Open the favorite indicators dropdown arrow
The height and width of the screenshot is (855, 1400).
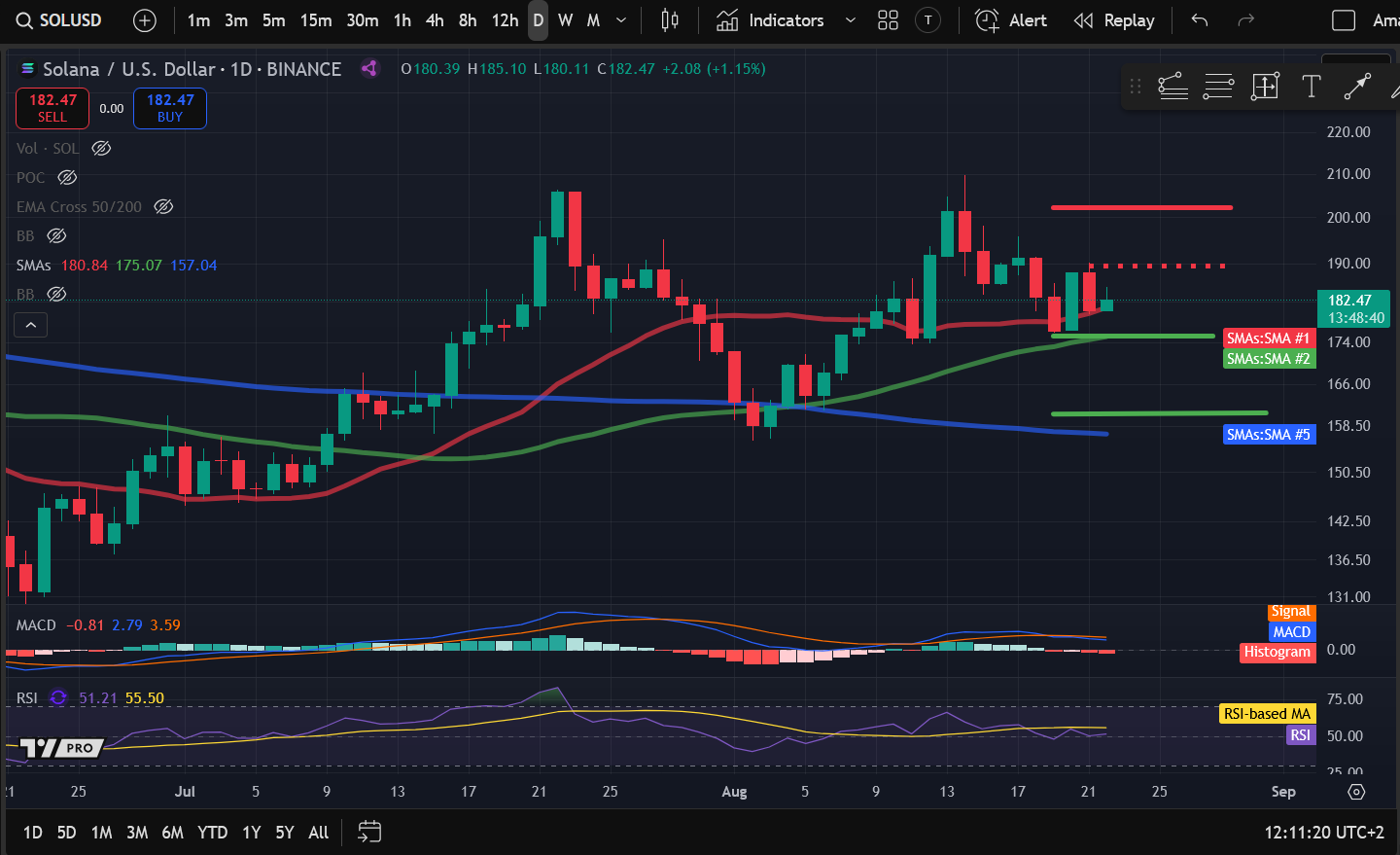click(x=851, y=20)
